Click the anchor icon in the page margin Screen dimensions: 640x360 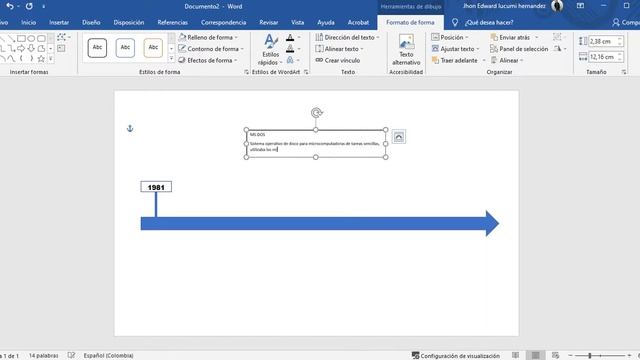point(130,129)
